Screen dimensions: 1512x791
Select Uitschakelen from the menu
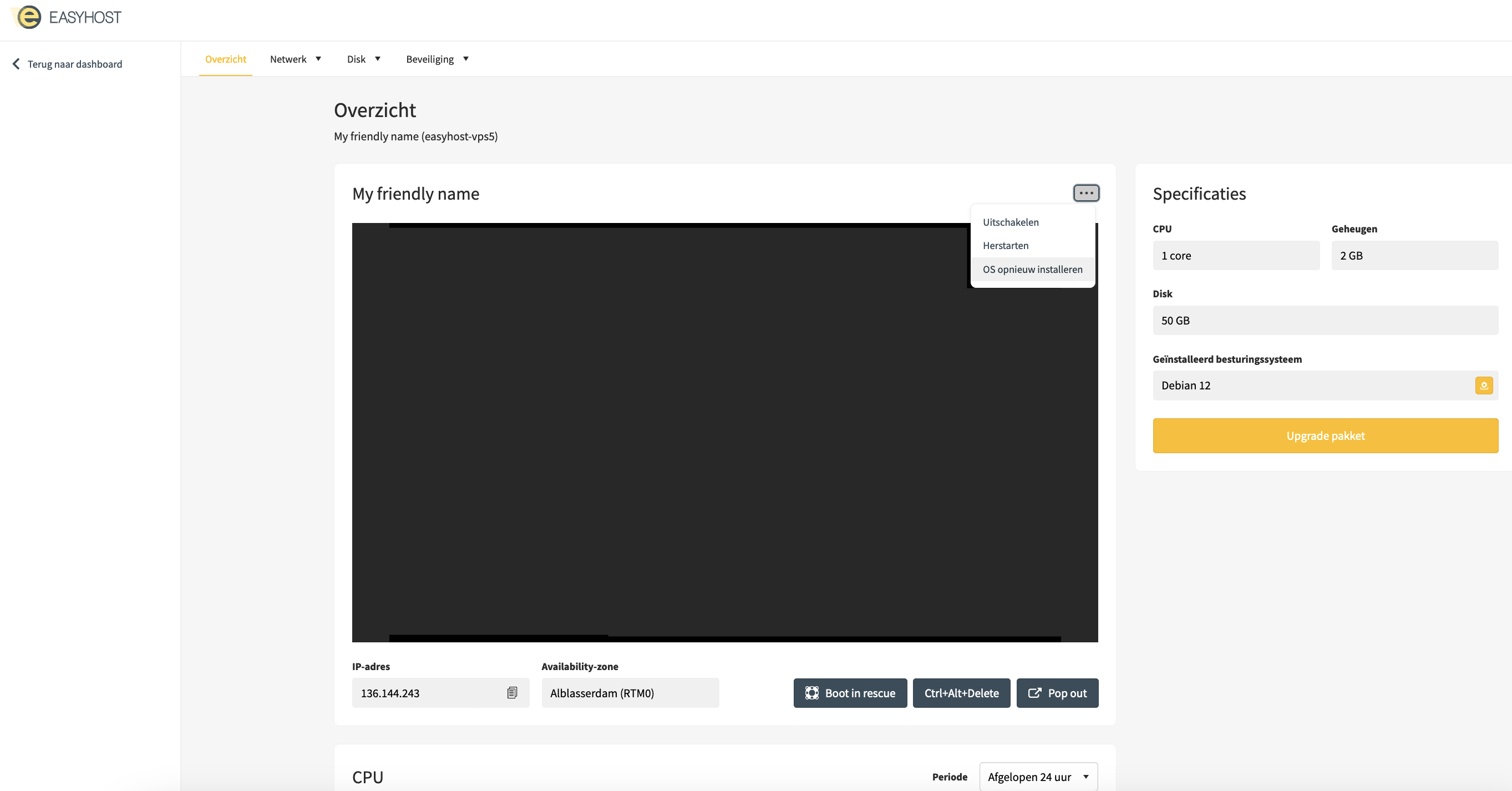(x=1010, y=222)
